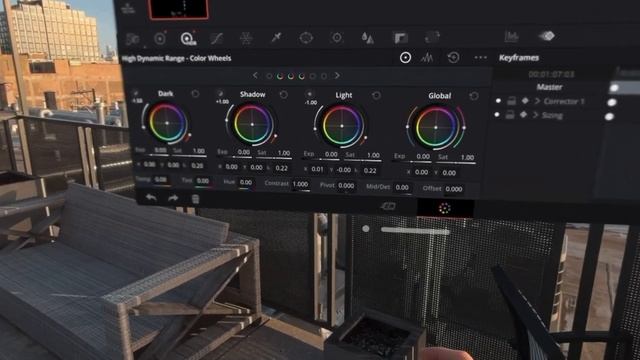Reset all HDR wheels
640x360 pixels.
(453, 58)
